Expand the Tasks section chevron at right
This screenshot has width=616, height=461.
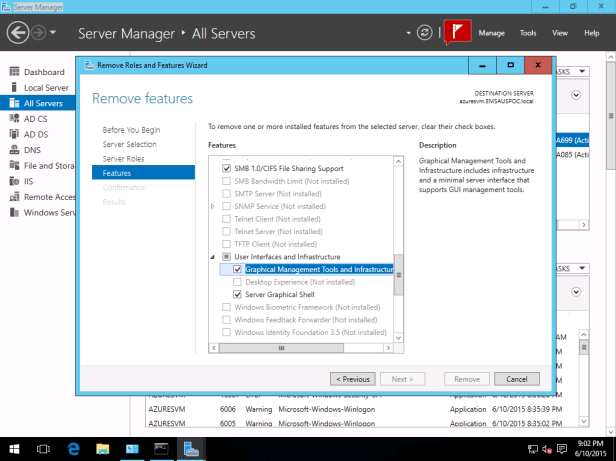pos(579,97)
